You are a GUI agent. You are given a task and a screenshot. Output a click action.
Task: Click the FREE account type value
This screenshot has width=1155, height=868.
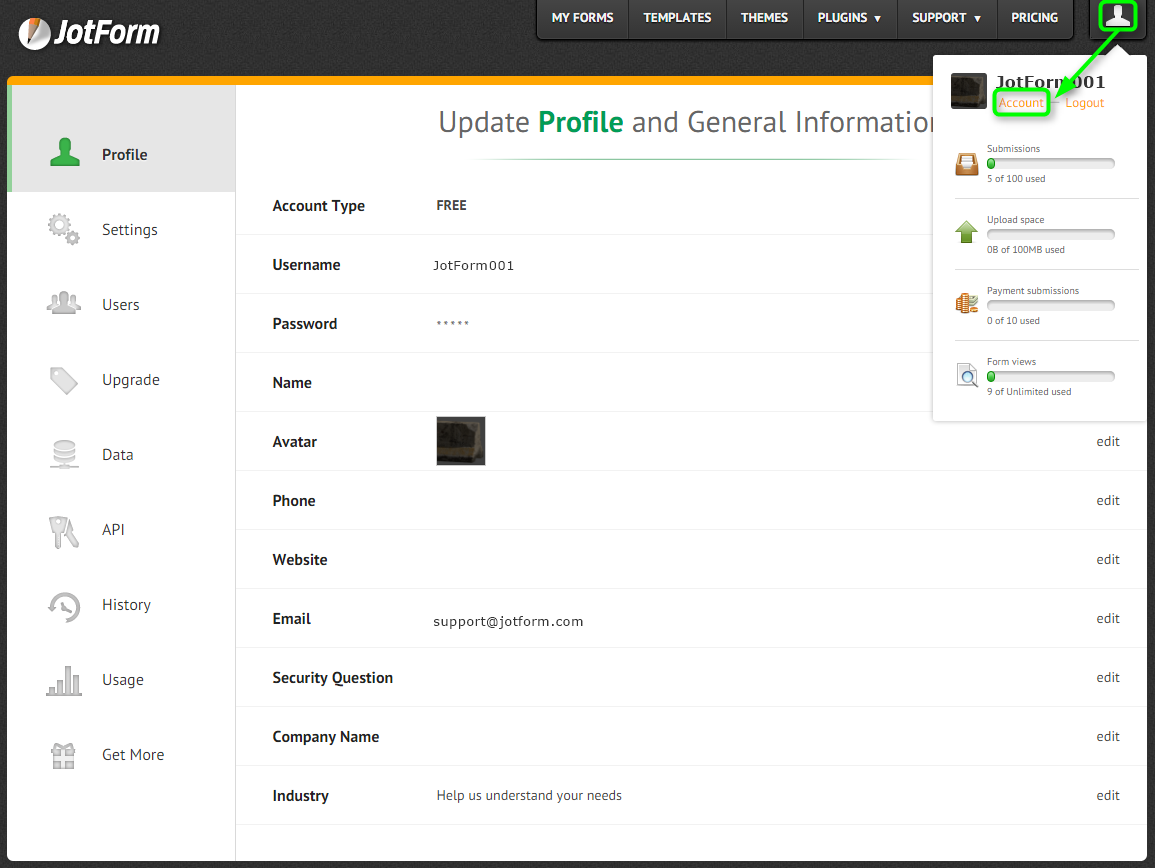pos(451,206)
